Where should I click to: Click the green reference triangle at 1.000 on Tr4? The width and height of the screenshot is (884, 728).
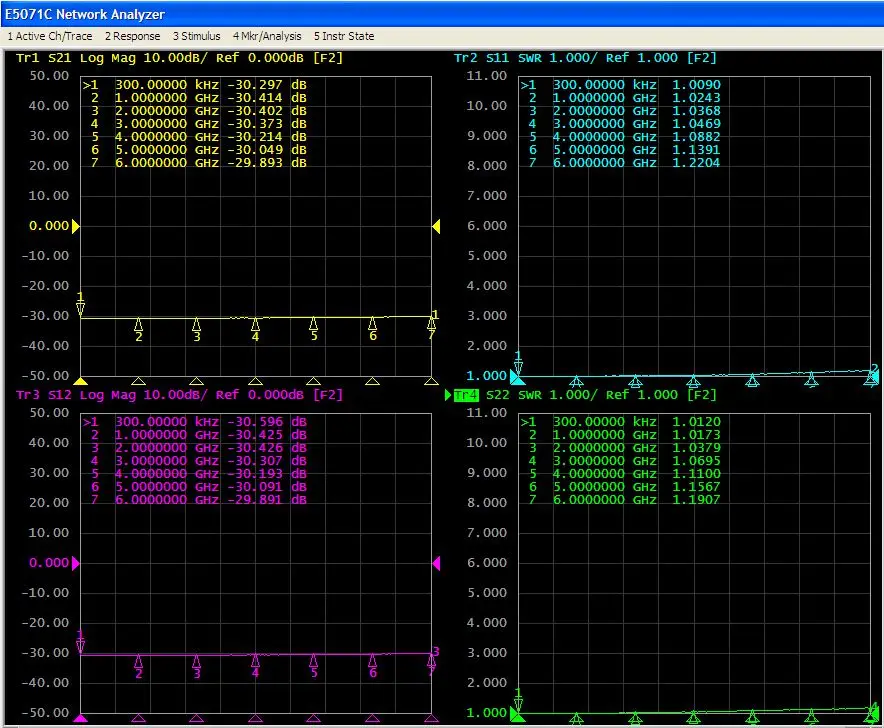click(x=516, y=714)
